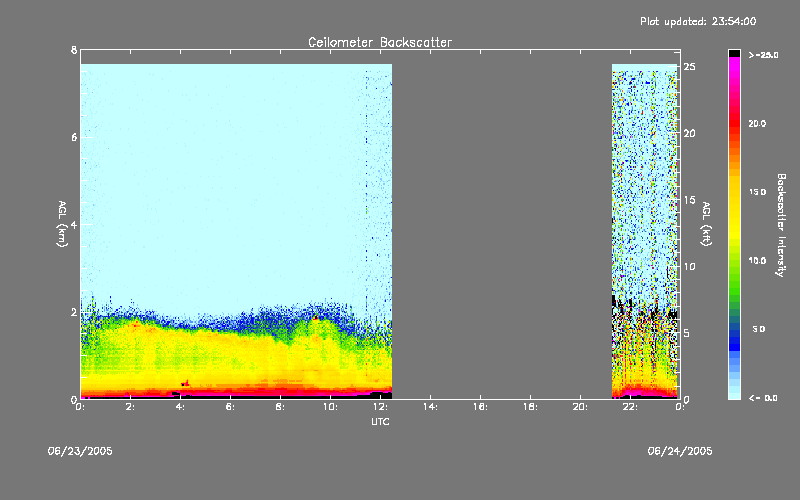Image resolution: width=800 pixels, height=500 pixels.
Task: Click the "Ceilometer Backscatter" plot title
Action: click(380, 42)
